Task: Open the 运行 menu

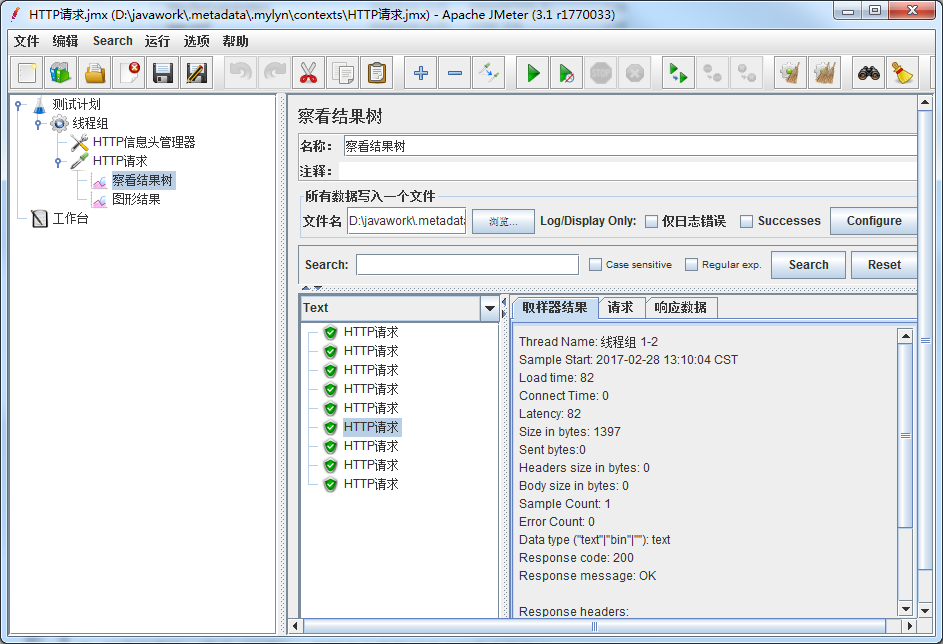Action: click(156, 41)
